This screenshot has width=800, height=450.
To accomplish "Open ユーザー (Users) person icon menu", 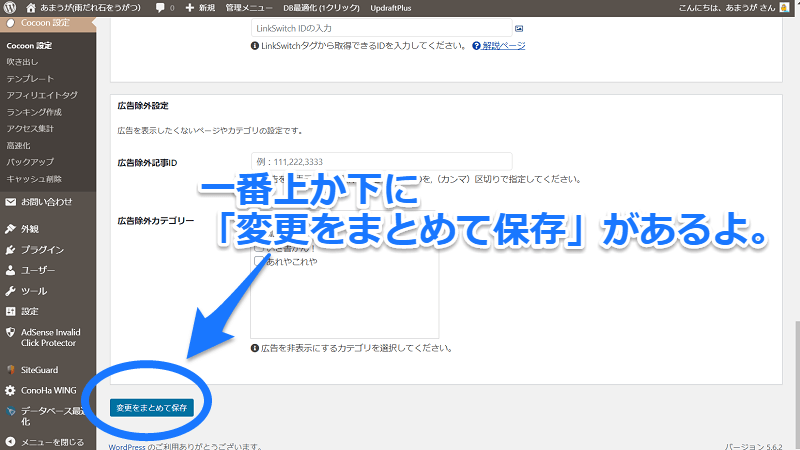I will click(x=12, y=270).
